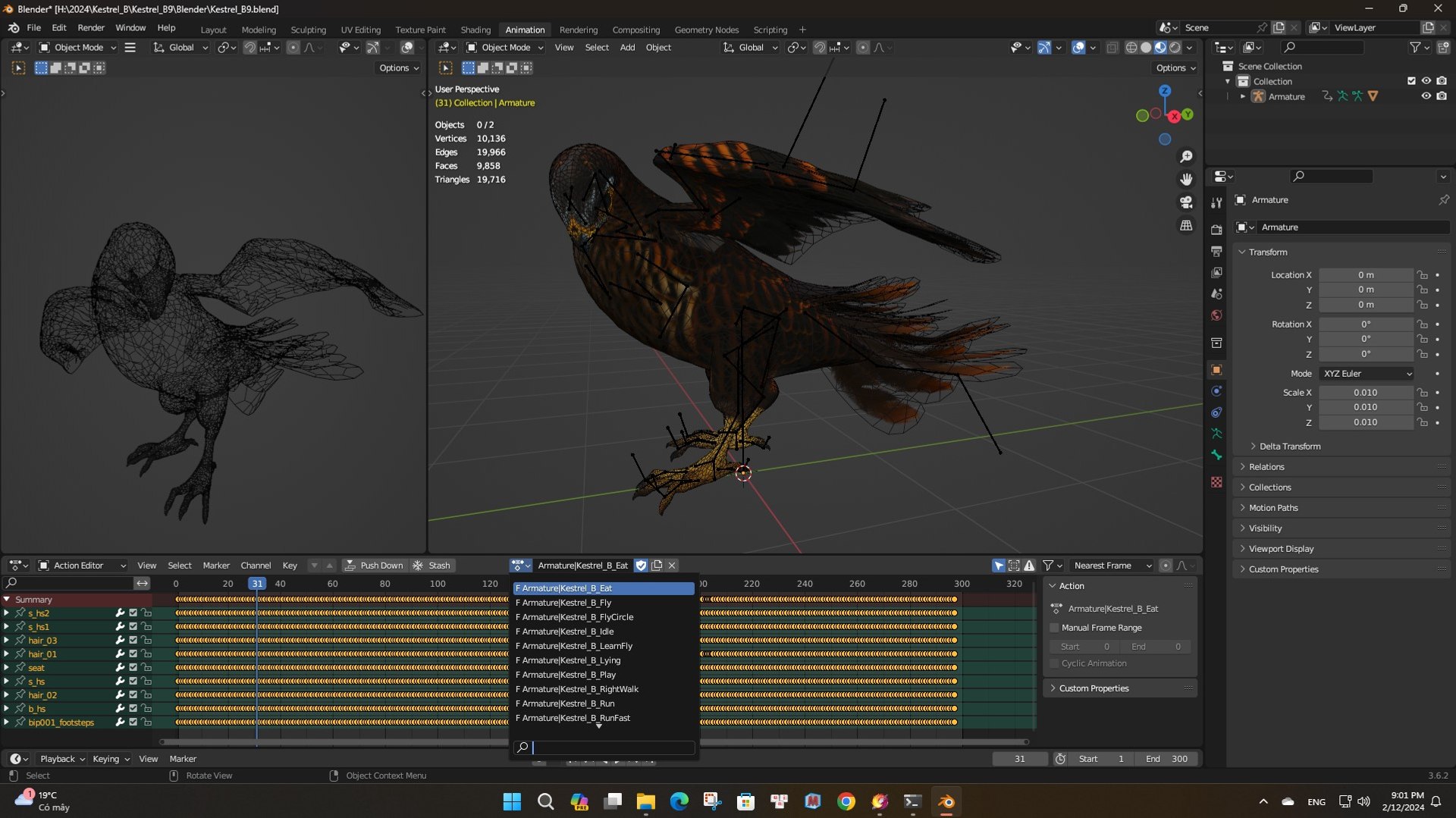Click the Scale X value field
Image resolution: width=1456 pixels, height=818 pixels.
[1365, 393]
